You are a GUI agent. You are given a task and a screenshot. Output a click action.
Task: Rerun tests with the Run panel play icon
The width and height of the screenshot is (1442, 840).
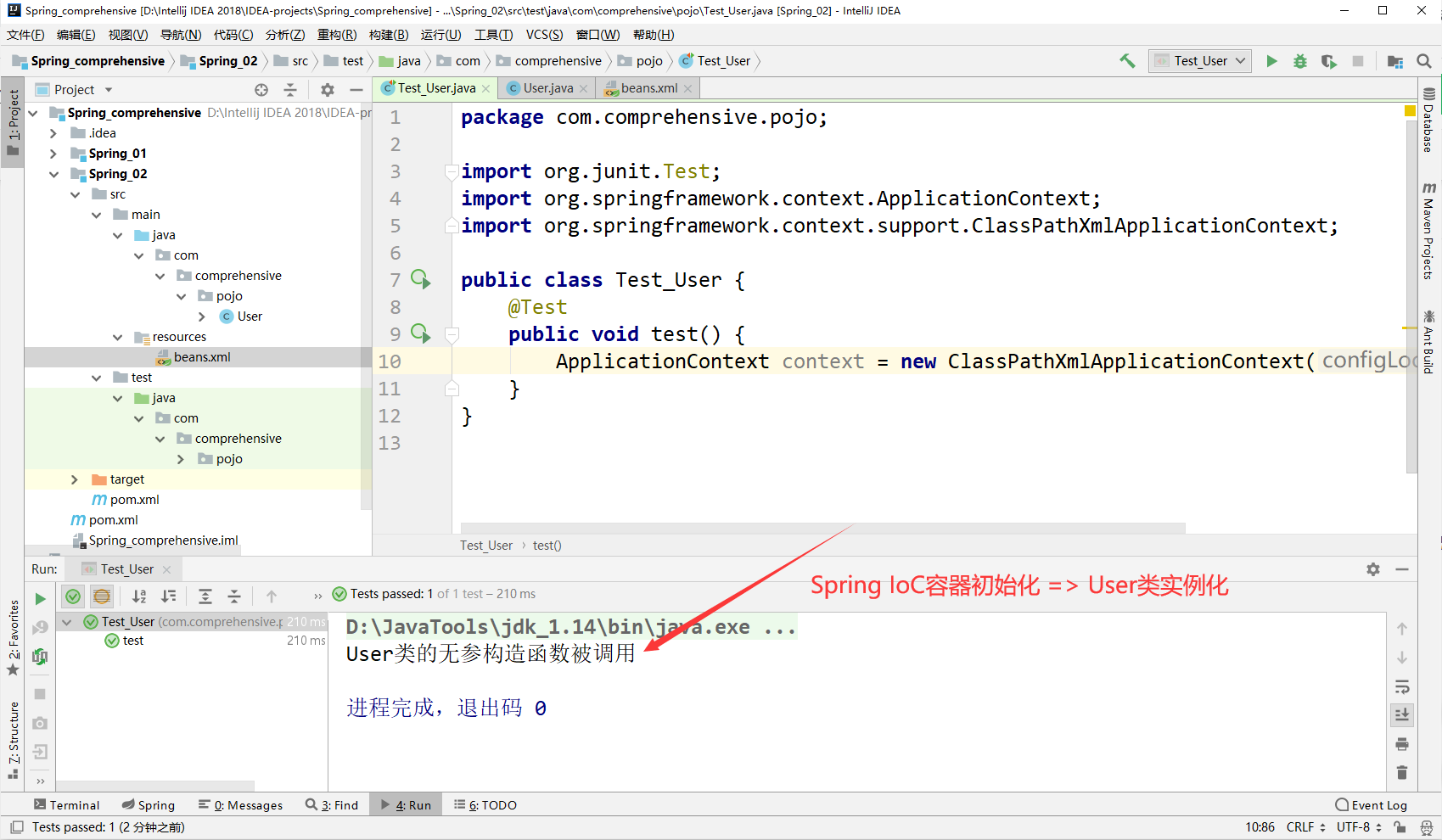click(x=40, y=599)
